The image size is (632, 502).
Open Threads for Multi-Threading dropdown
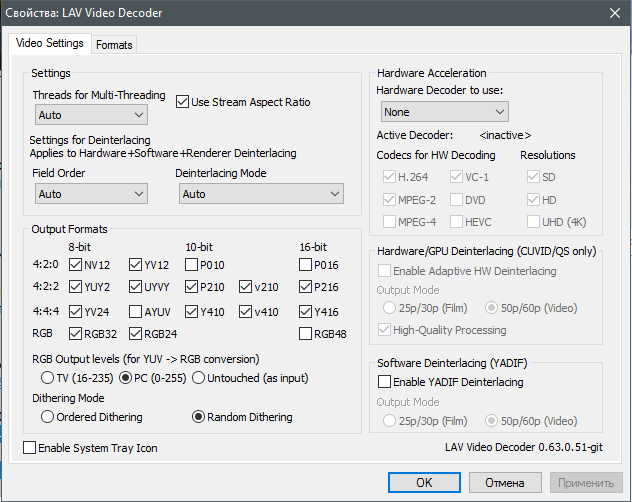[91, 116]
